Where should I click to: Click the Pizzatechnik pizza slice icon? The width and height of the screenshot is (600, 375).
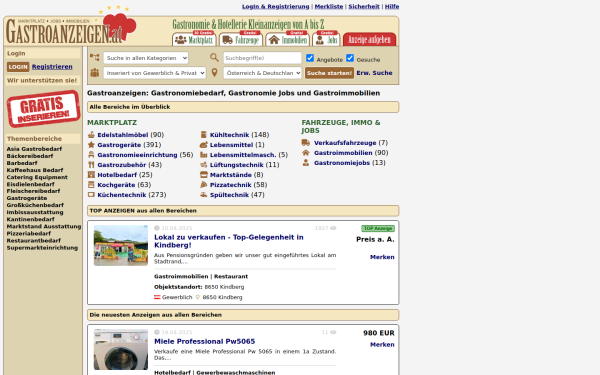(204, 184)
